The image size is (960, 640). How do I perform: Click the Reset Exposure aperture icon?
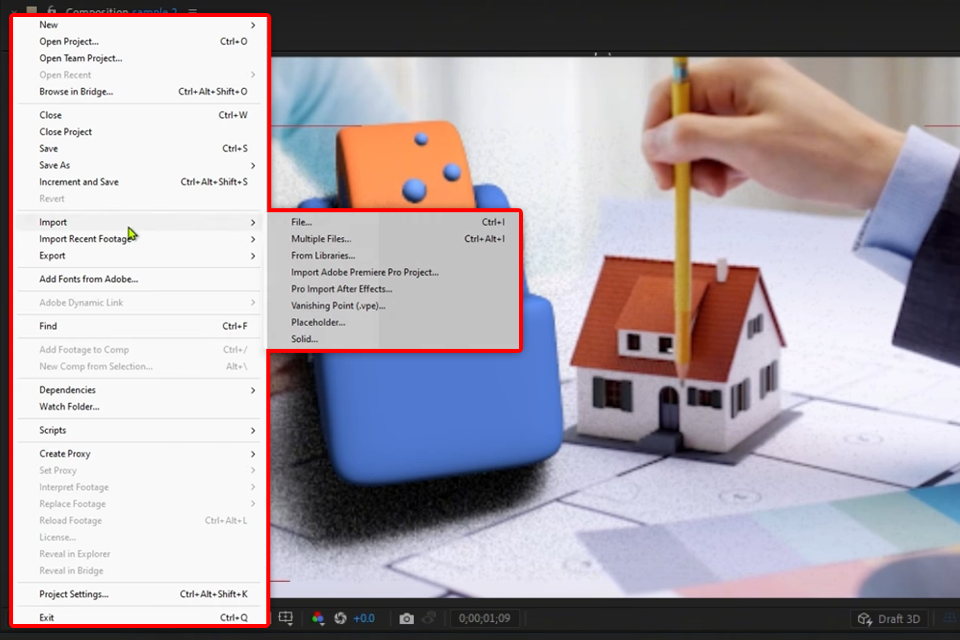[340, 619]
